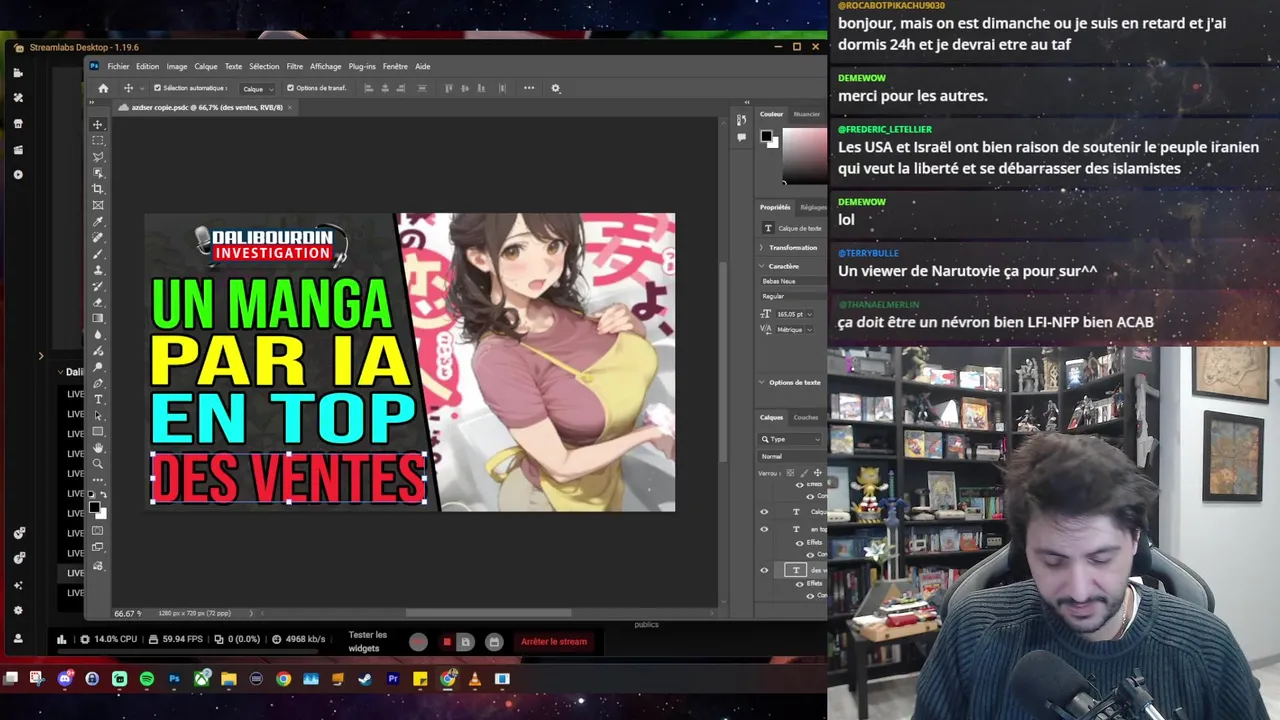Select the Rectangular Marquee tool
Screen dimensions: 1280x720
click(98, 141)
